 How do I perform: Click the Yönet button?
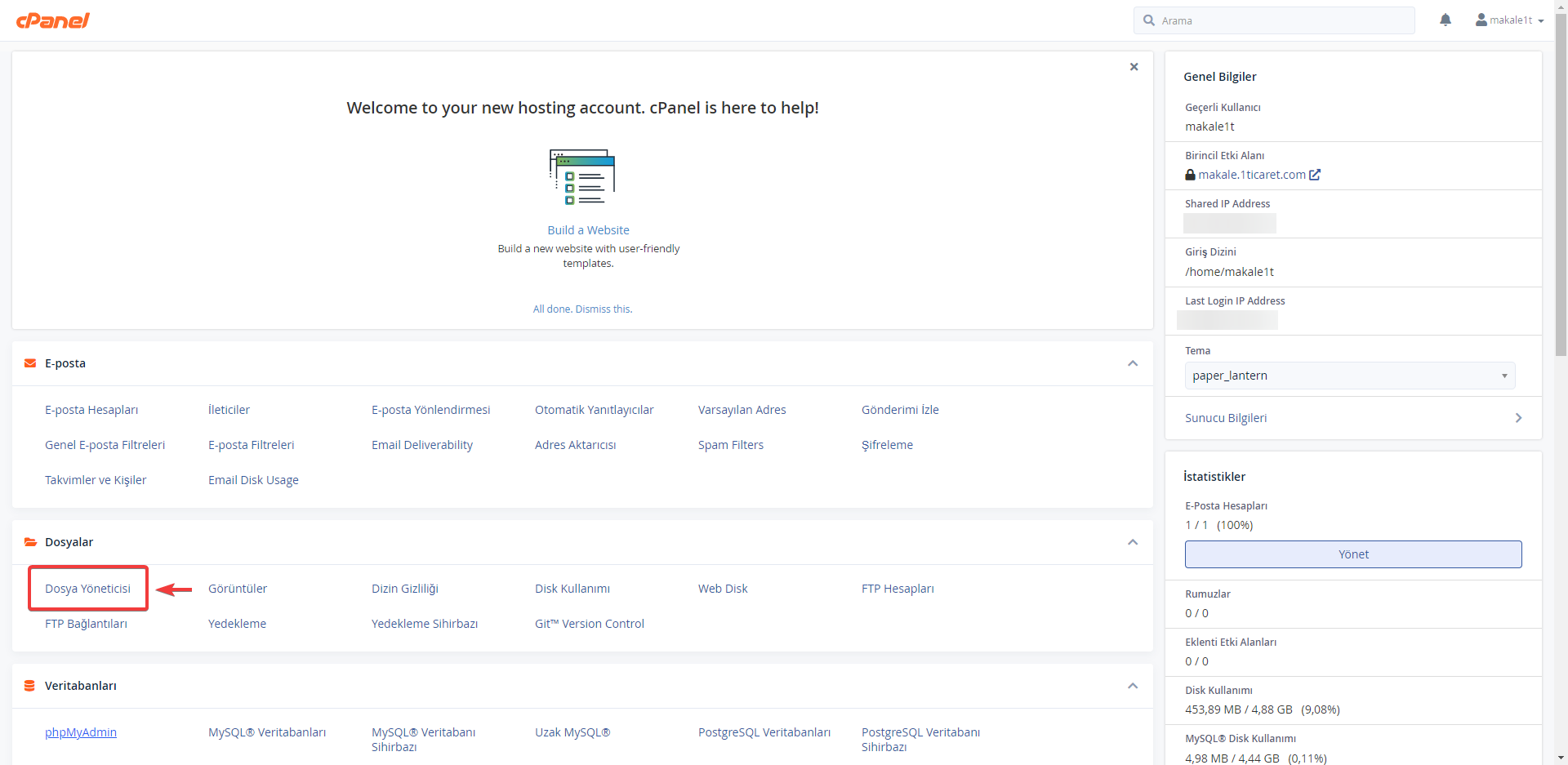1353,554
